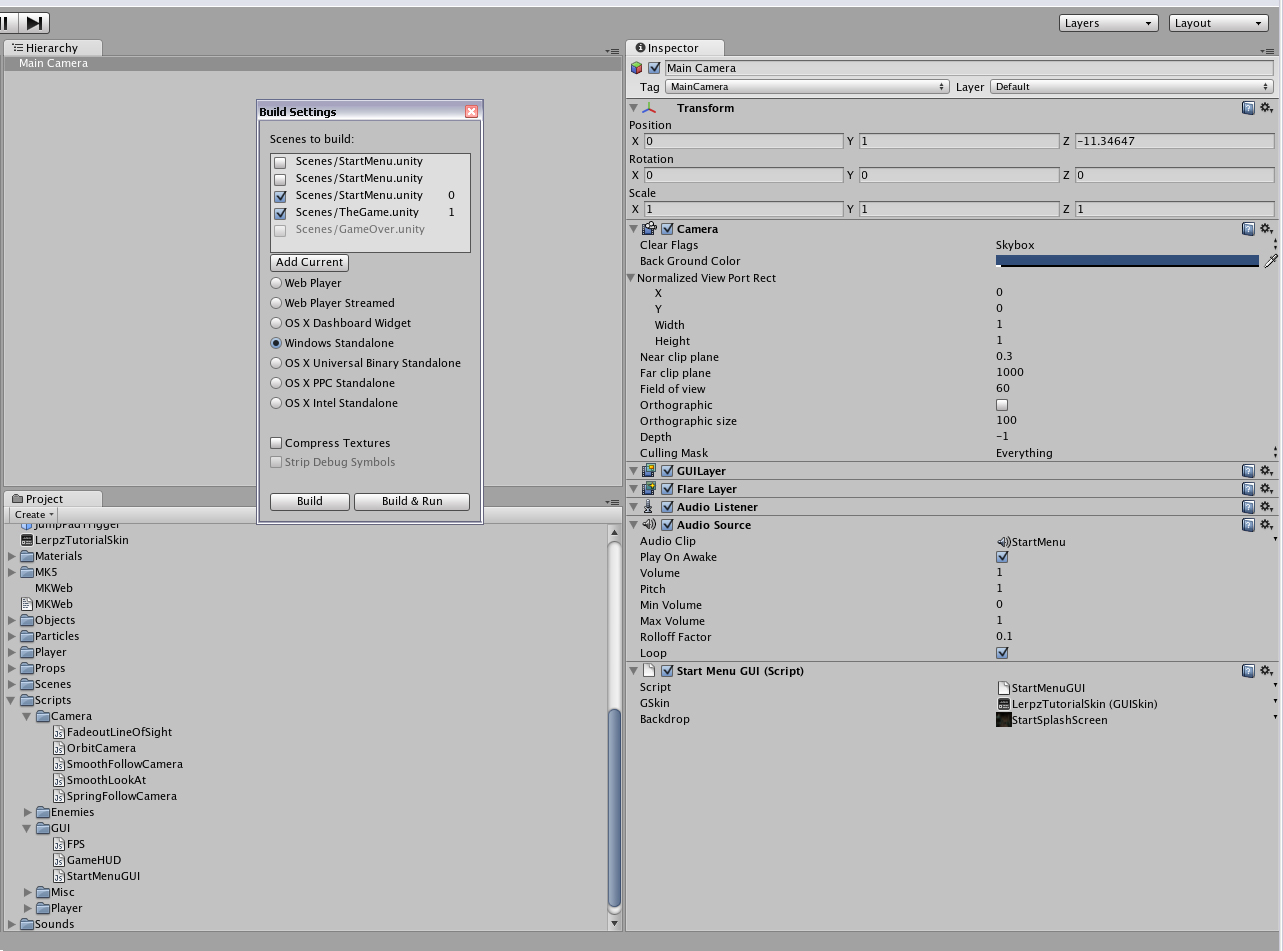The width and height of the screenshot is (1283, 951).
Task: Click the Build & Run button
Action: pyautogui.click(x=411, y=501)
